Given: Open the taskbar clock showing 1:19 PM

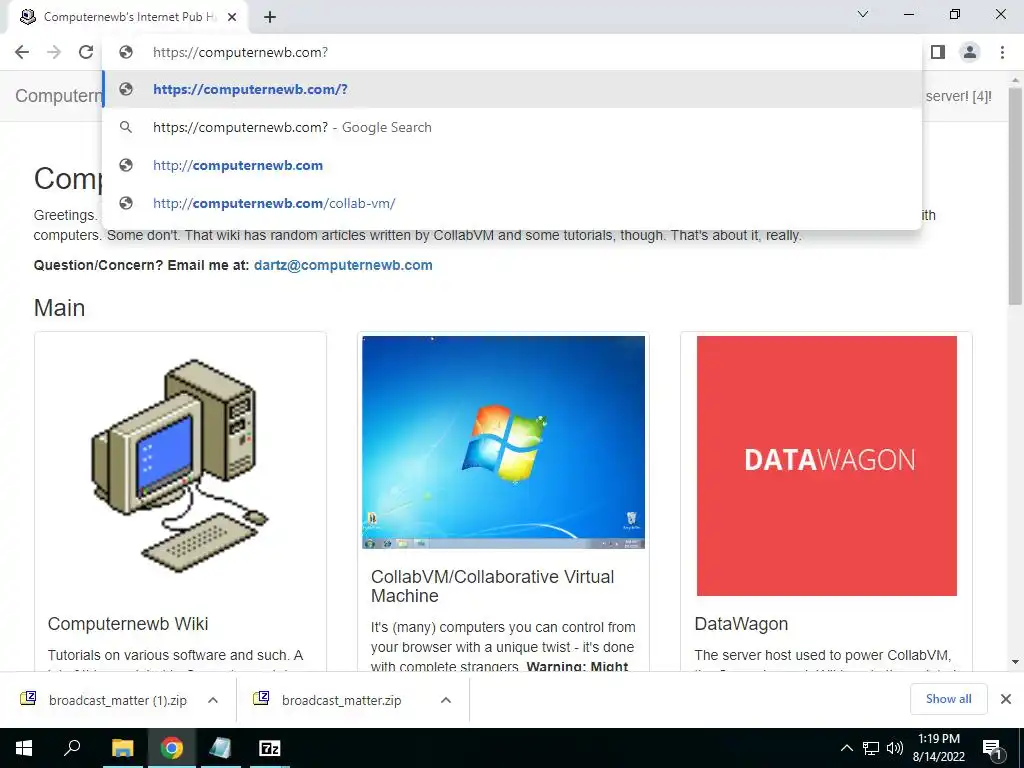Looking at the screenshot, I should [x=938, y=748].
